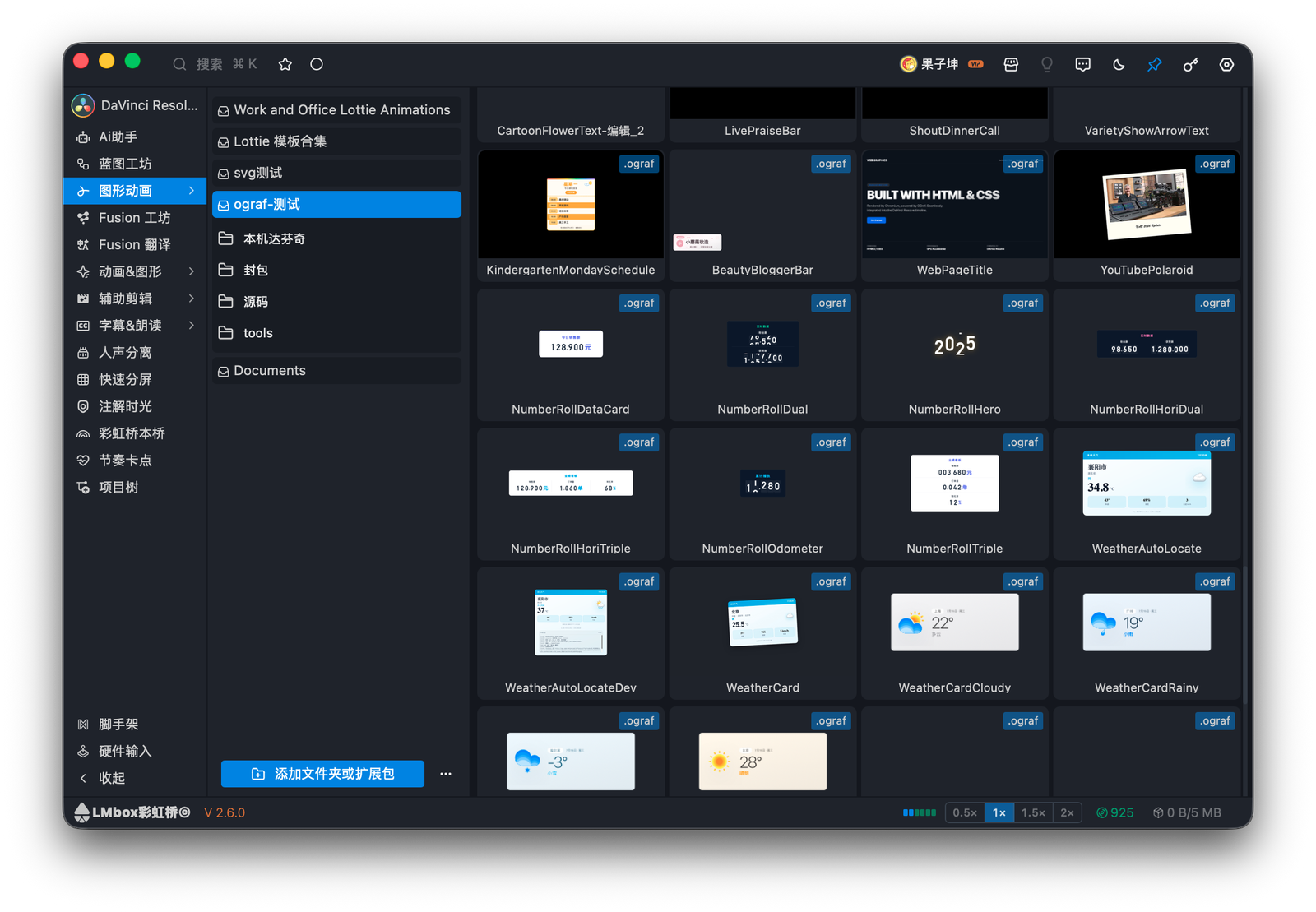Select Work and Office Lottie Animations library
The height and width of the screenshot is (912, 1316).
(x=336, y=109)
